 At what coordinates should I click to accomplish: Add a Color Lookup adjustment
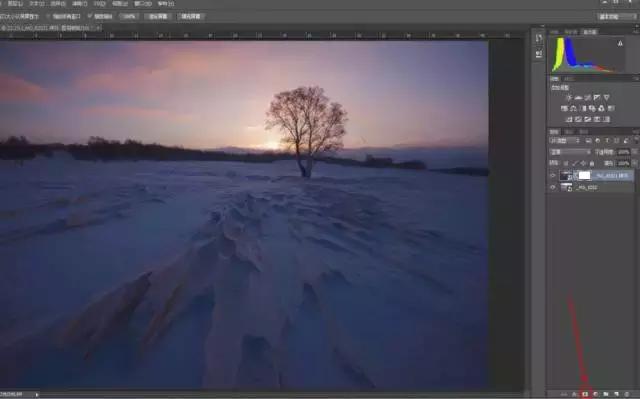[611, 109]
